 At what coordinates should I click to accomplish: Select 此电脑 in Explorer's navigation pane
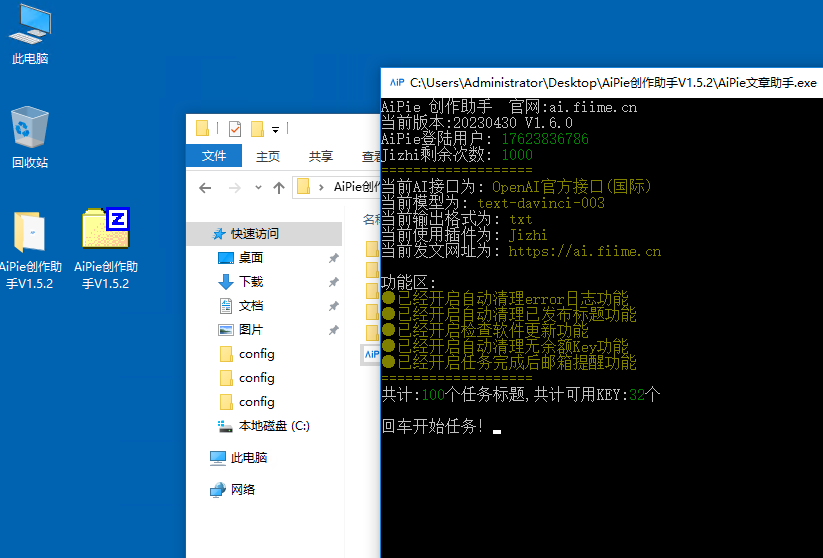pos(249,458)
